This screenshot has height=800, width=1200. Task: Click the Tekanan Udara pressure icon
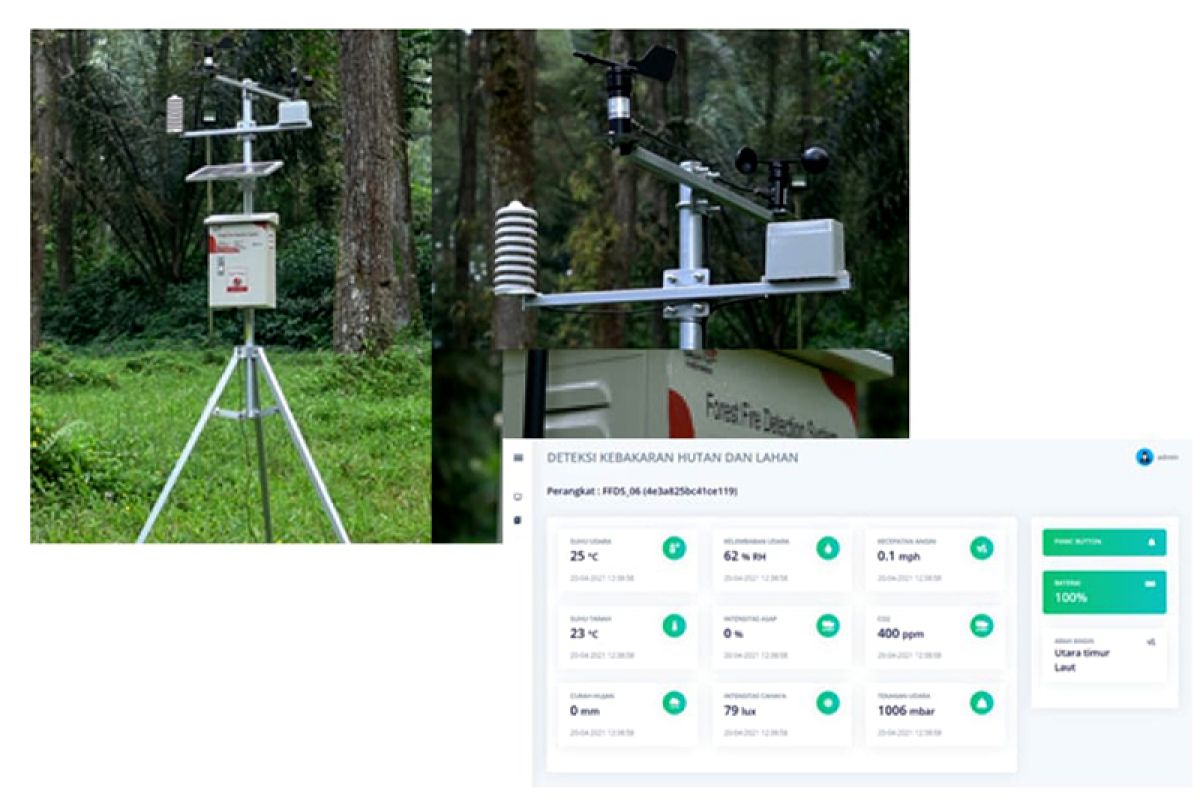click(x=982, y=703)
